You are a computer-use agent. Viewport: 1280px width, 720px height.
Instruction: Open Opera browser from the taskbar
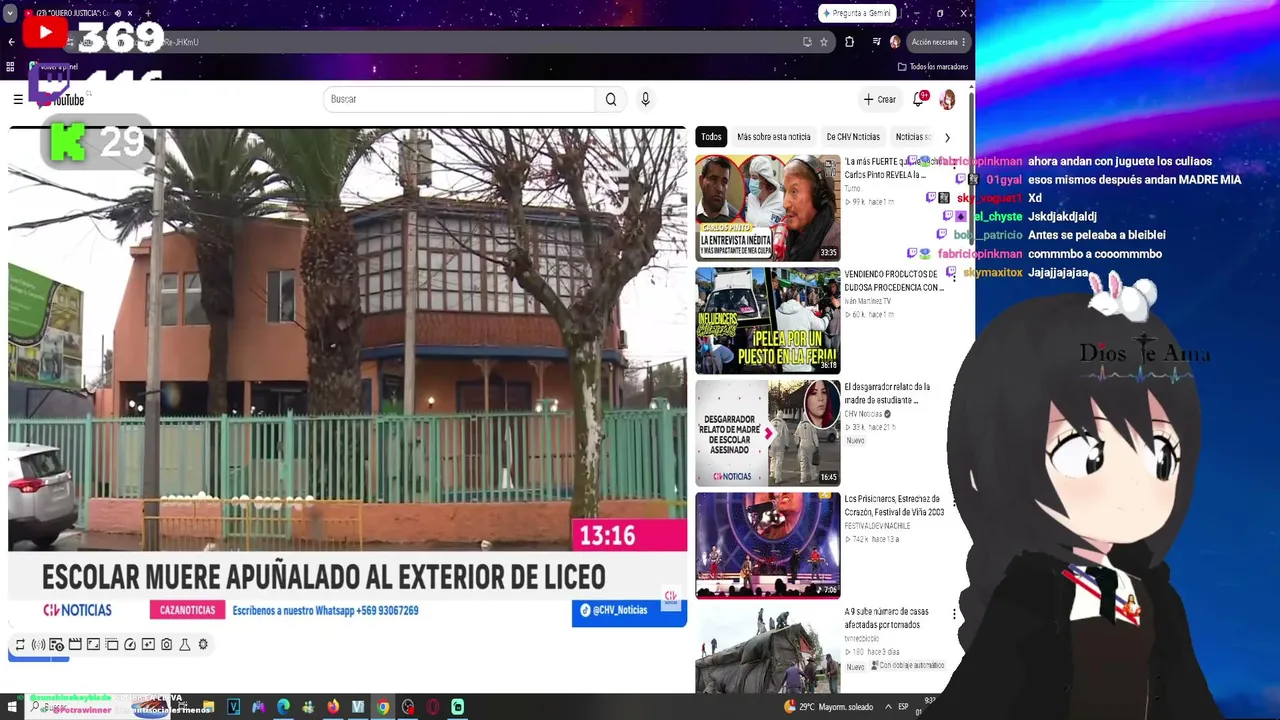point(432,707)
